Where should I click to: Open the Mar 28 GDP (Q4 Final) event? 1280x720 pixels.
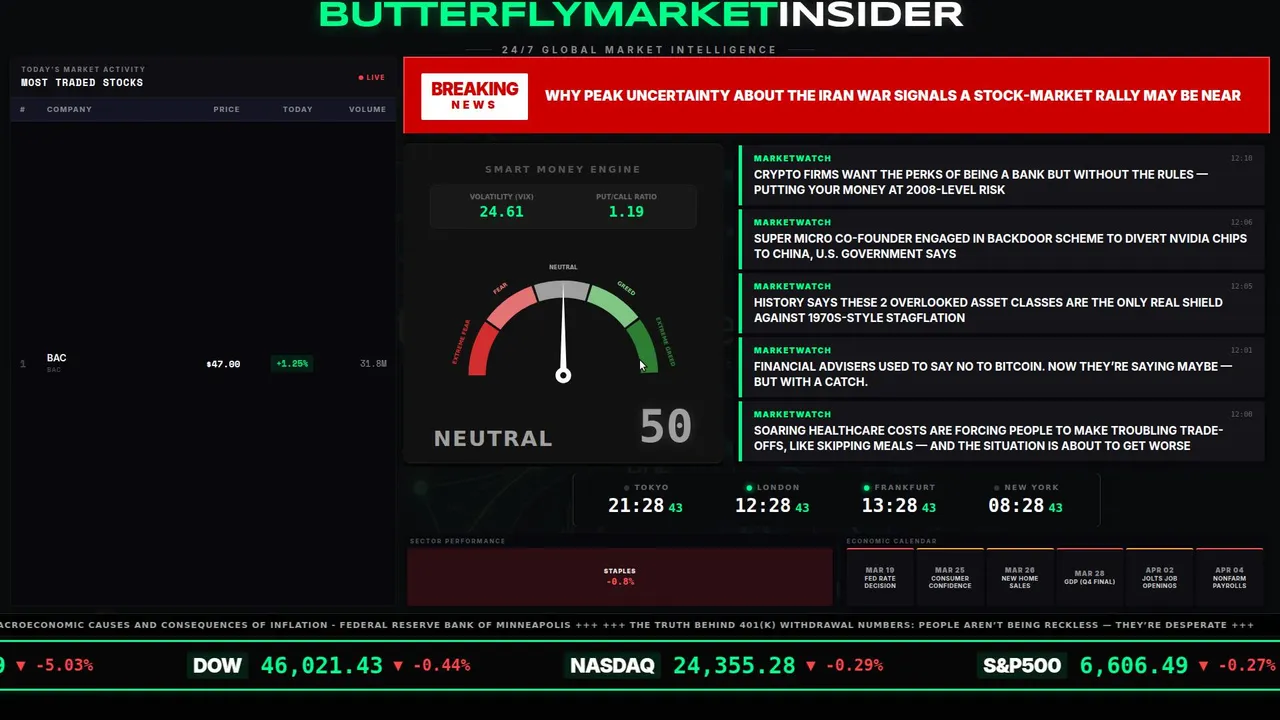(x=1090, y=577)
